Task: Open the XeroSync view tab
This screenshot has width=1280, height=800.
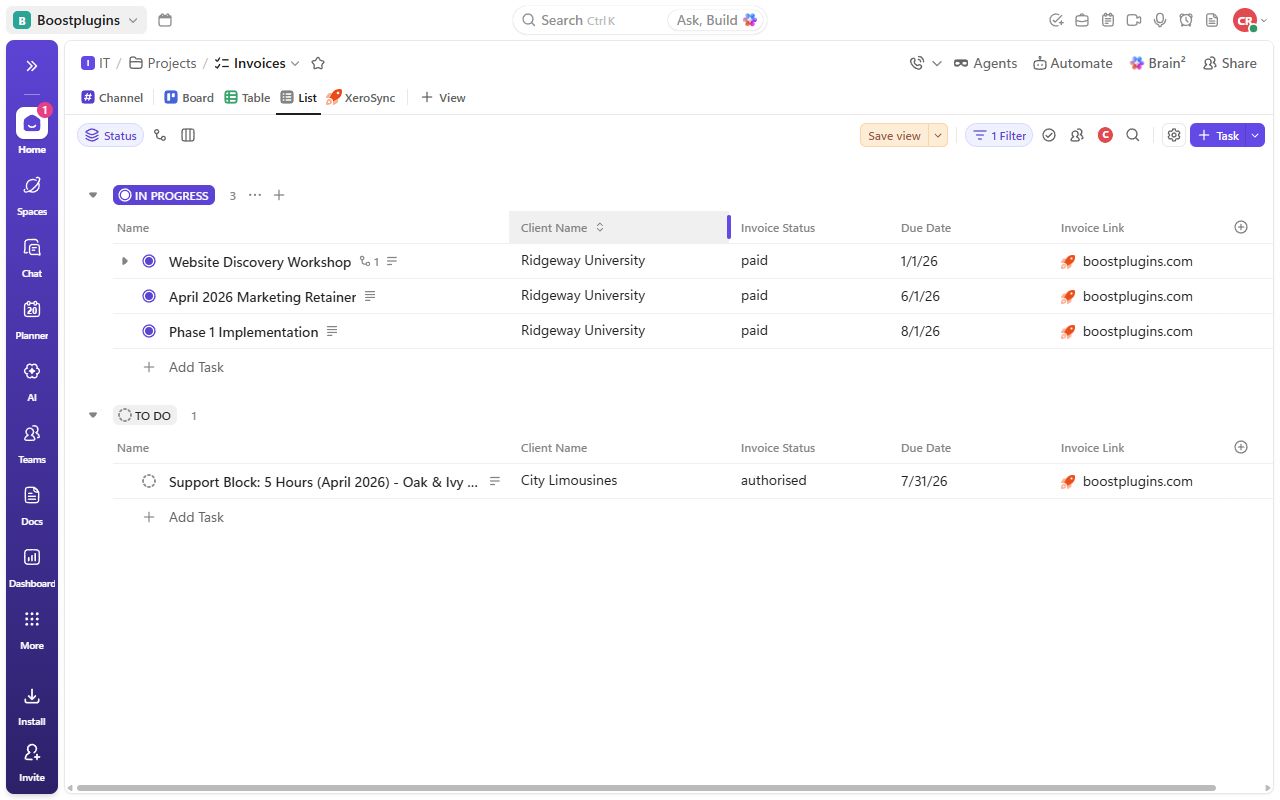Action: [361, 98]
